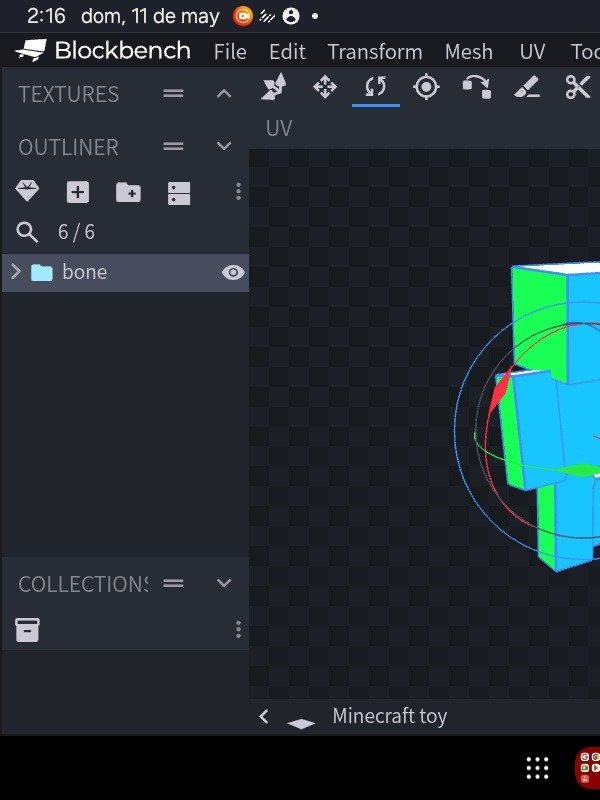Select the Vertex Snap tool
Image resolution: width=600 pixels, height=800 pixels.
tap(477, 87)
